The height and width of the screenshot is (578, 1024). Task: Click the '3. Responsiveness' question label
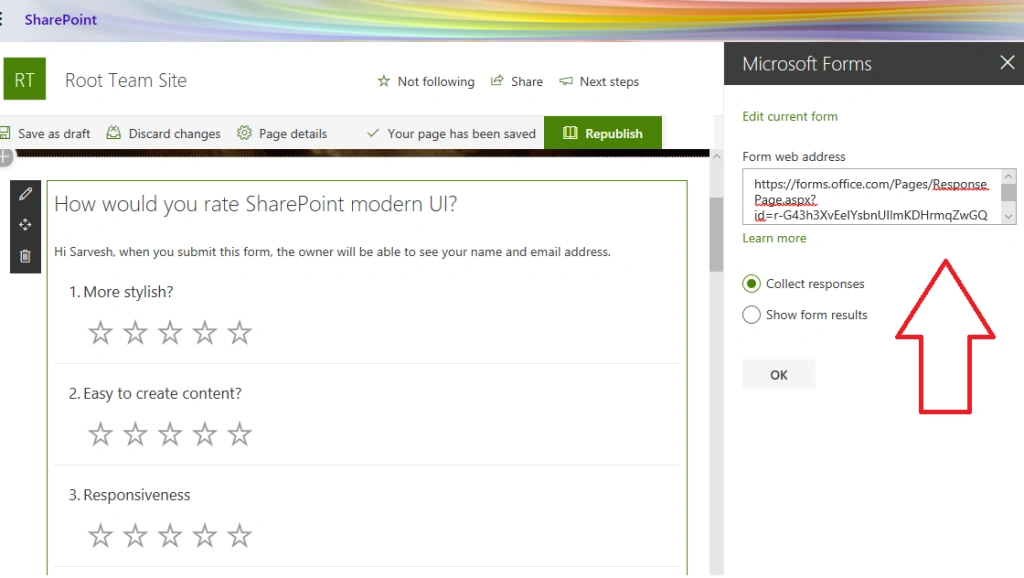[x=129, y=495]
